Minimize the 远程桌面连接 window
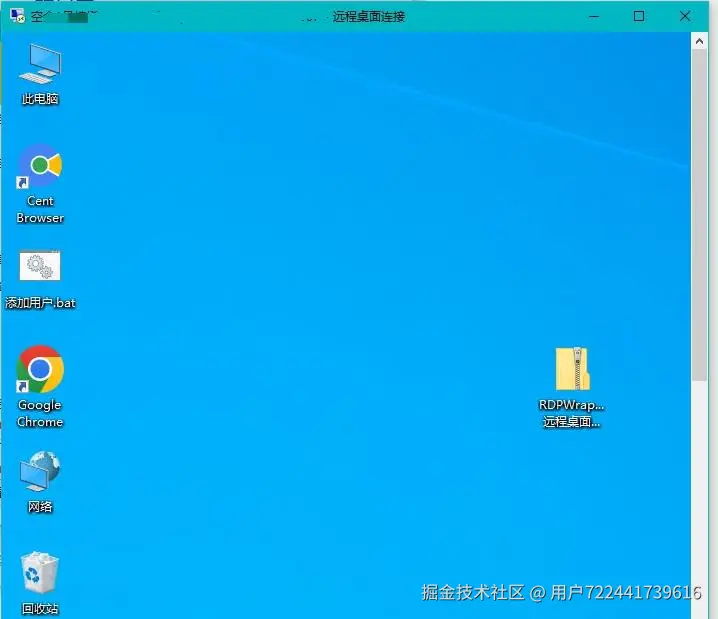 click(x=594, y=16)
